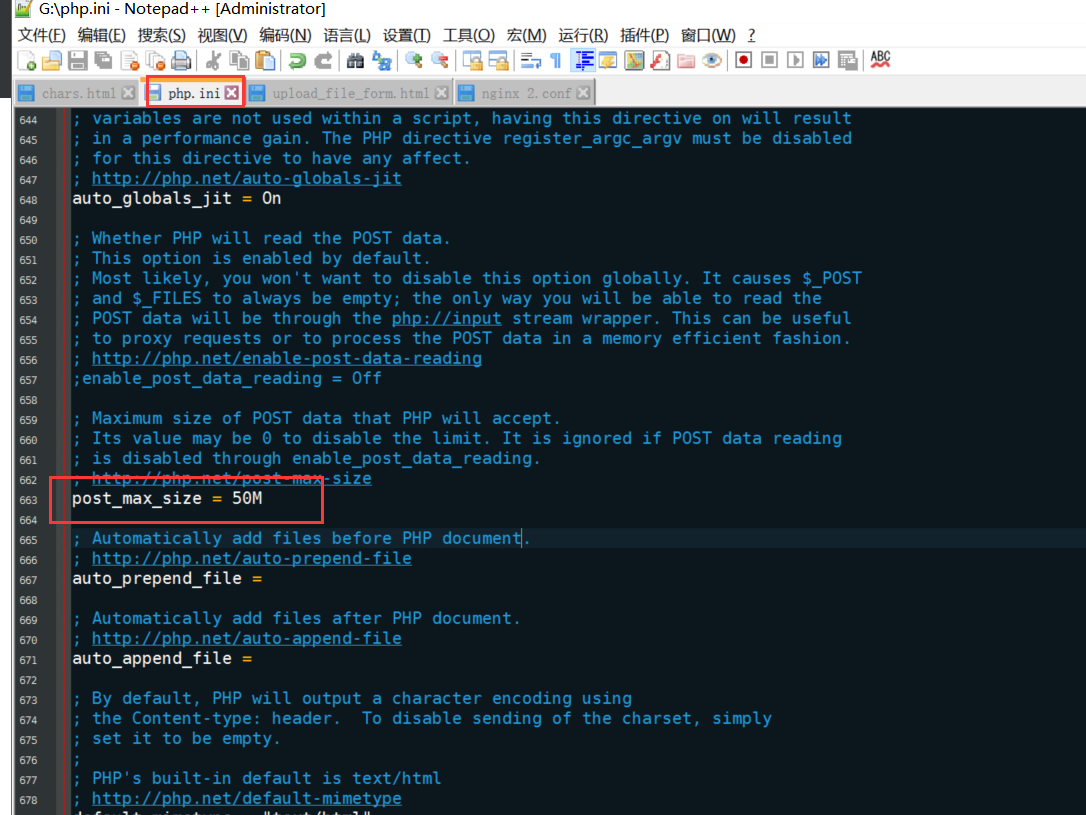Copy selection with toolbar Copy icon
Viewport: 1086px width, 815px height.
tap(239, 61)
